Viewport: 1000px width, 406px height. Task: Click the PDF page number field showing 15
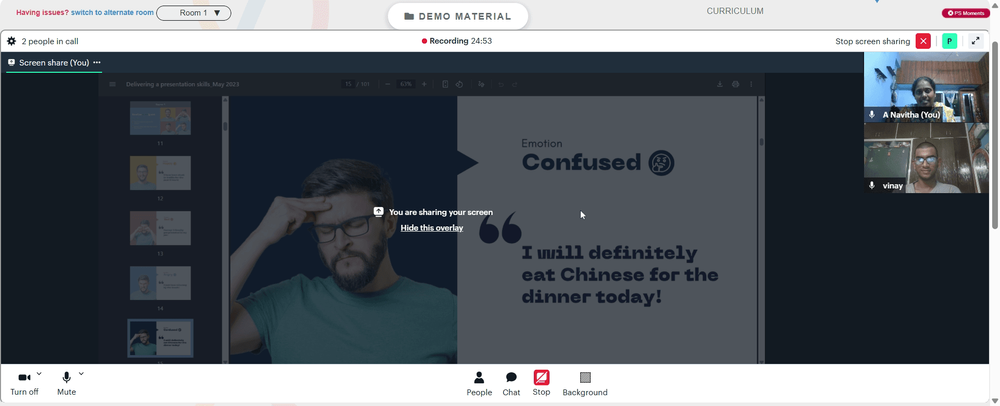click(x=348, y=84)
